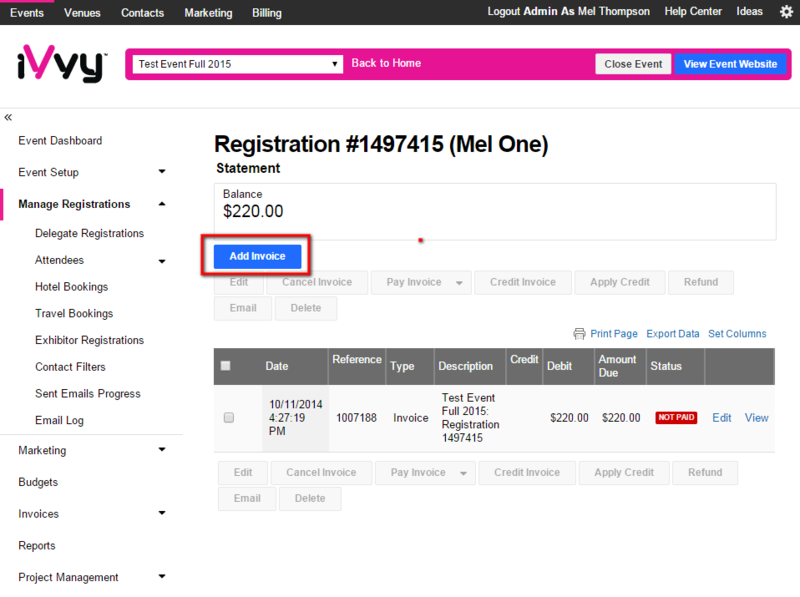Click the iVvy logo

pyautogui.click(x=62, y=64)
